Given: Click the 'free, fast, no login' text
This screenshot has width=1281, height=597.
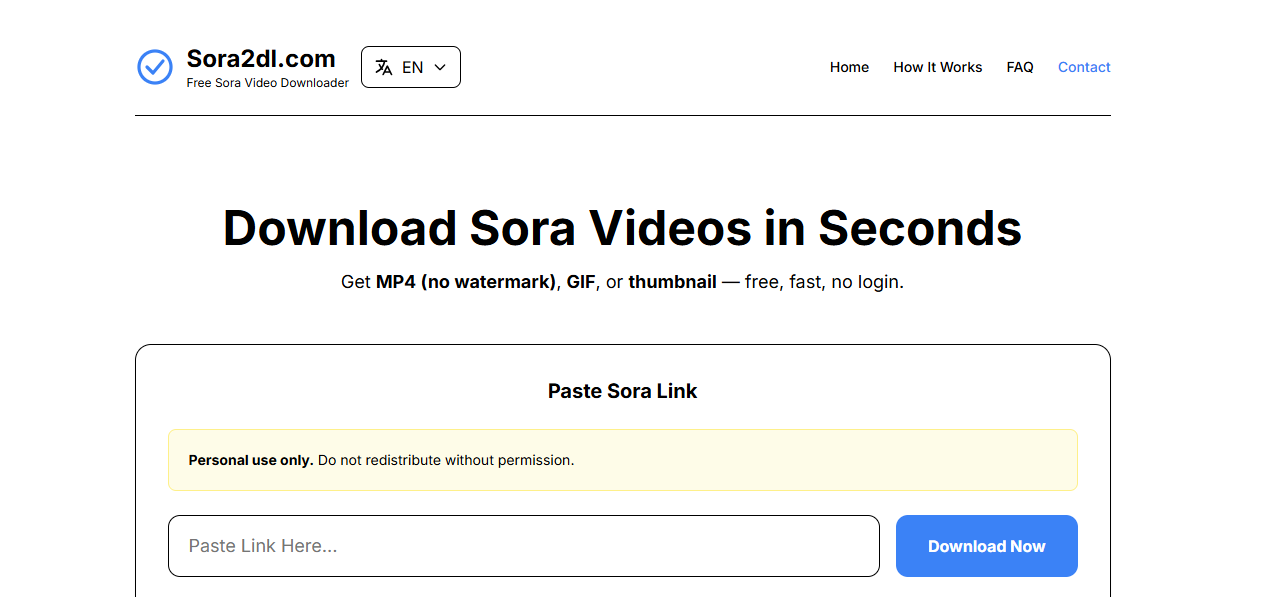Looking at the screenshot, I should tap(824, 282).
